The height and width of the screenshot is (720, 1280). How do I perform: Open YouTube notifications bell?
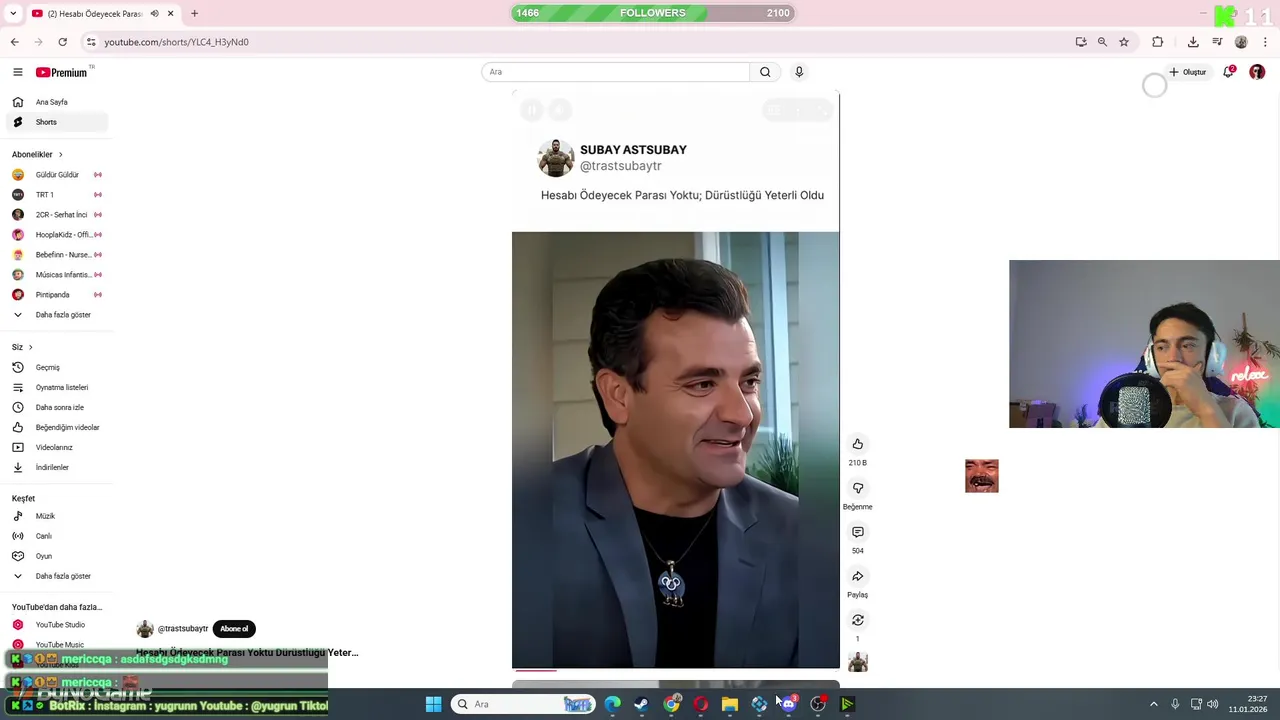(x=1228, y=72)
